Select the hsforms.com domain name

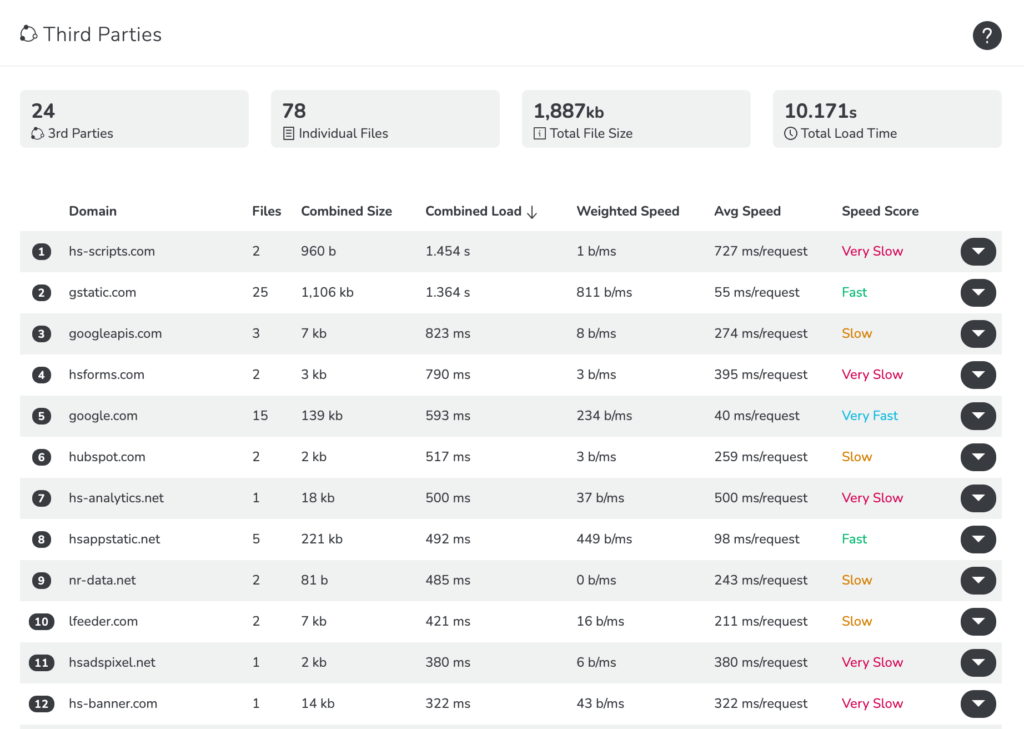106,375
